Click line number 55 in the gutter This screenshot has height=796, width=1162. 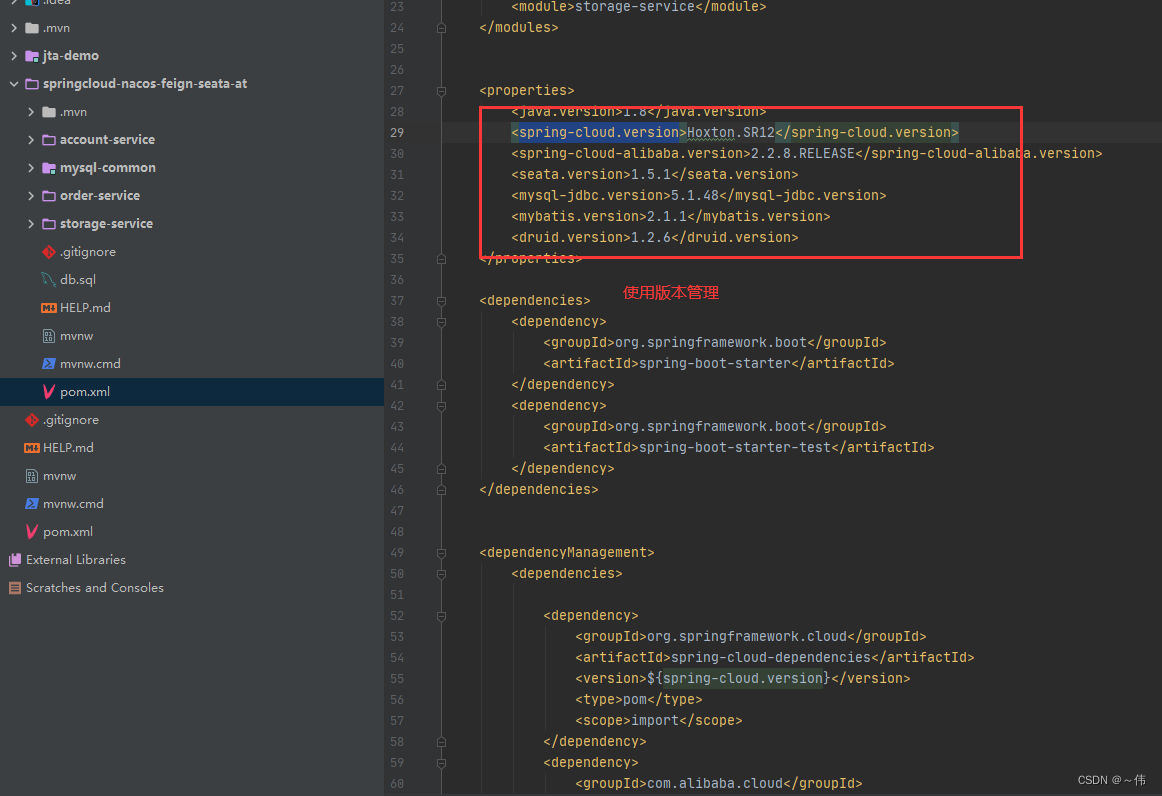pyautogui.click(x=397, y=678)
